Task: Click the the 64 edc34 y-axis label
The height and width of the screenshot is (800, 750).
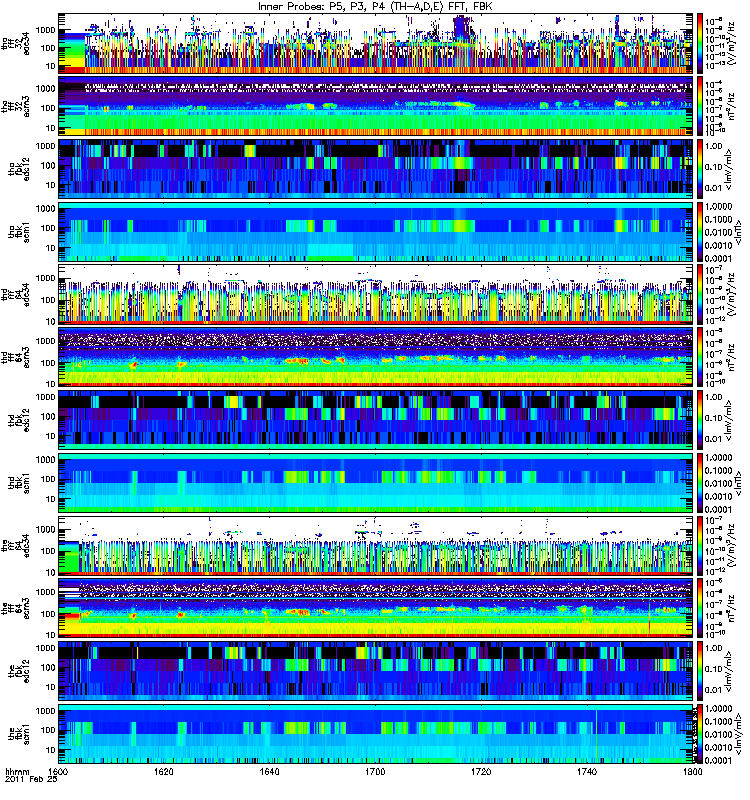Action: pos(17,545)
